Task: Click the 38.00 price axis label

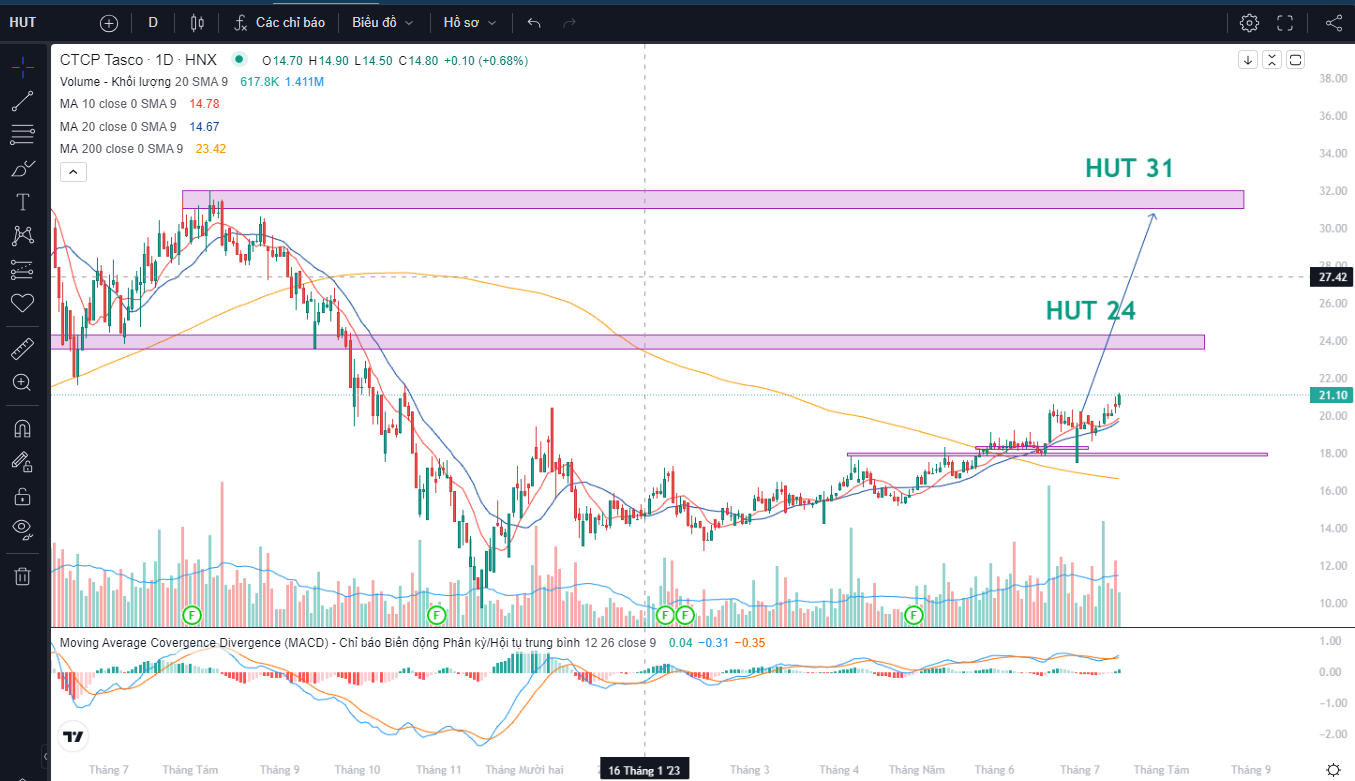Action: (1334, 78)
